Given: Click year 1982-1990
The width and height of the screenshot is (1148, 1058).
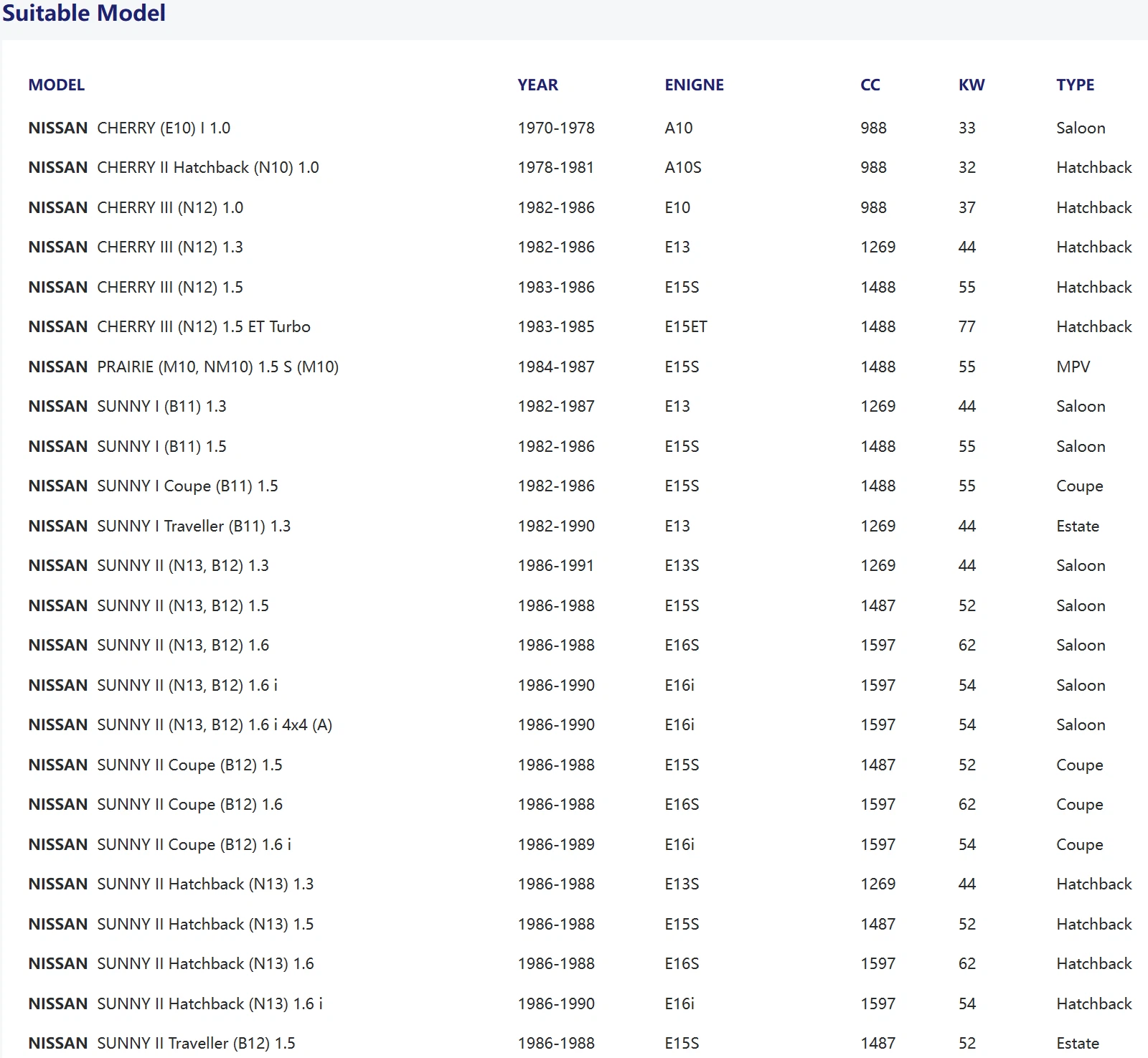Looking at the screenshot, I should tap(557, 526).
